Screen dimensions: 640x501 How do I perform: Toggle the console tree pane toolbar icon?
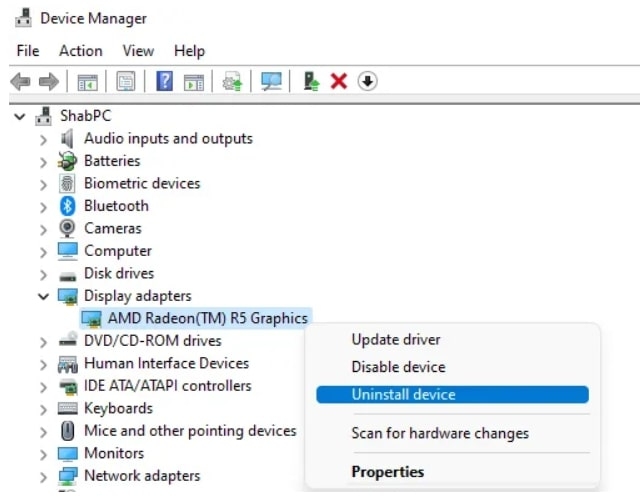88,82
